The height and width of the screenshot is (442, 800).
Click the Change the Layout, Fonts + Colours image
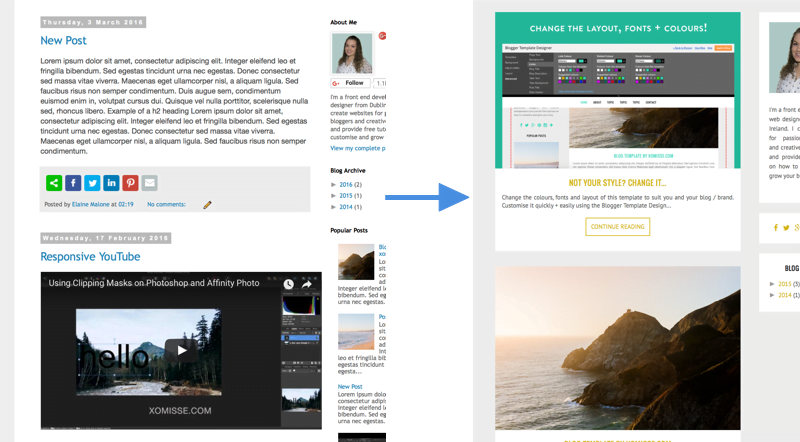click(x=617, y=90)
